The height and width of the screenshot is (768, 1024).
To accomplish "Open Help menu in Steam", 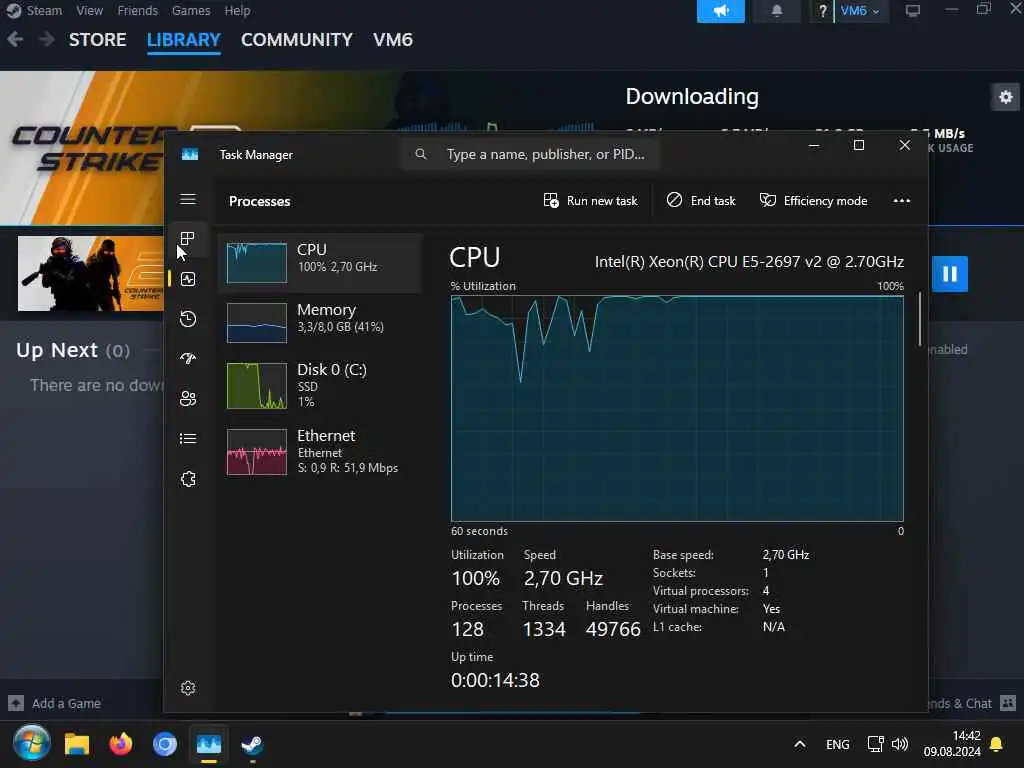I will [x=237, y=10].
